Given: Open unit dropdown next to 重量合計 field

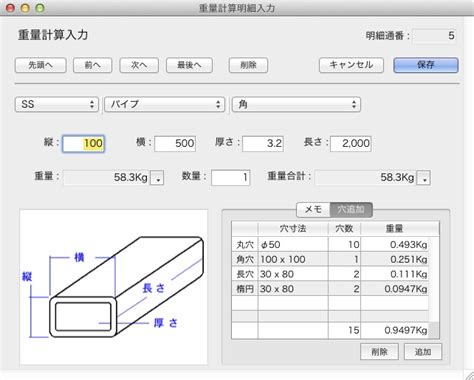Looking at the screenshot, I should tap(424, 178).
